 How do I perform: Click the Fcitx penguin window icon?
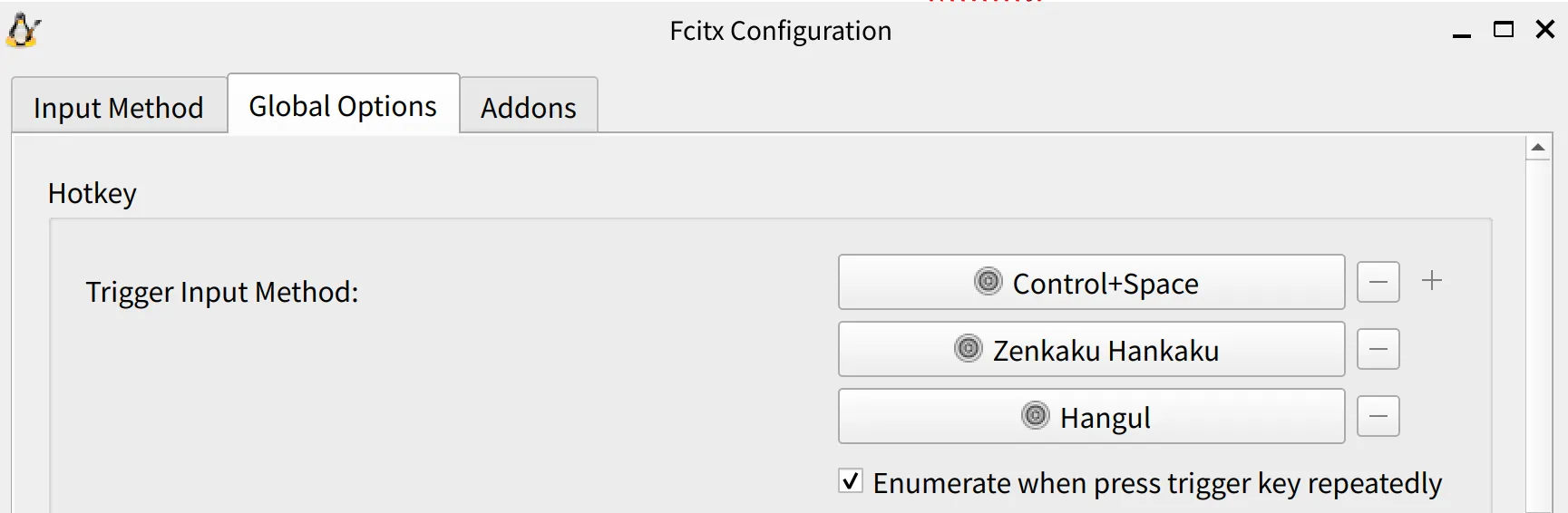tap(24, 31)
